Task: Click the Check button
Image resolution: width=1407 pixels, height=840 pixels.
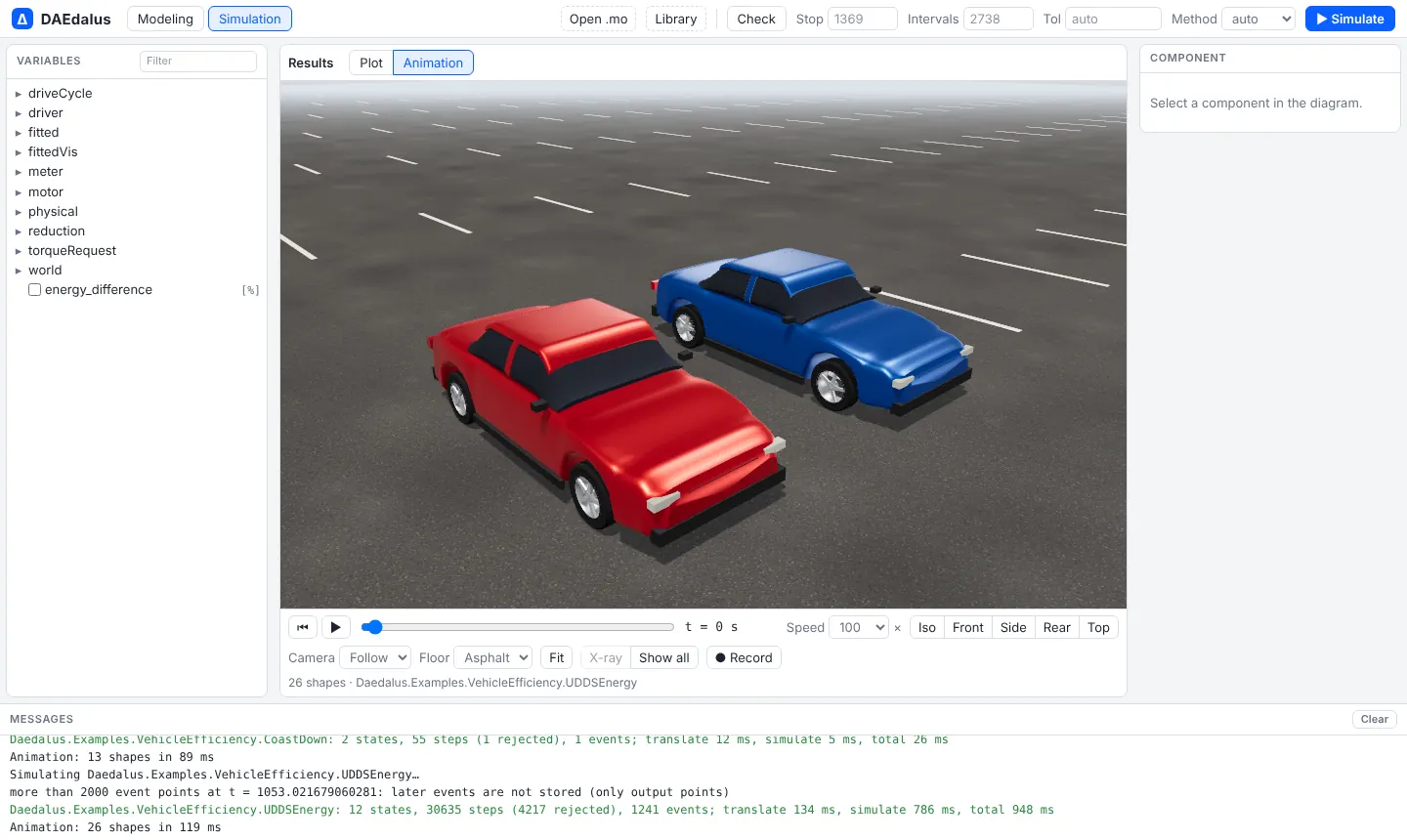Action: coord(756,19)
